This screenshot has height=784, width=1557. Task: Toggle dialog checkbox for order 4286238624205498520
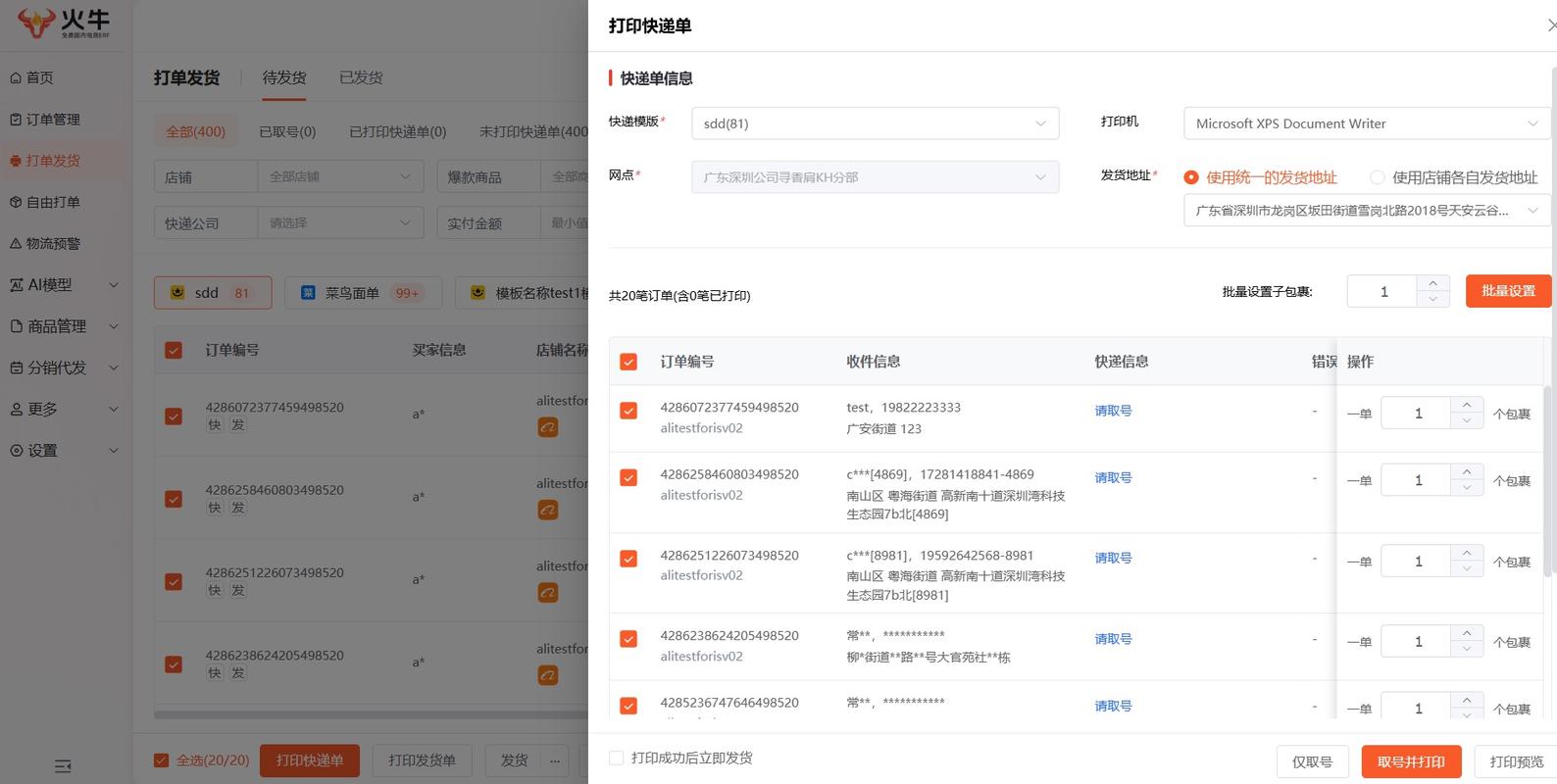[x=628, y=639]
